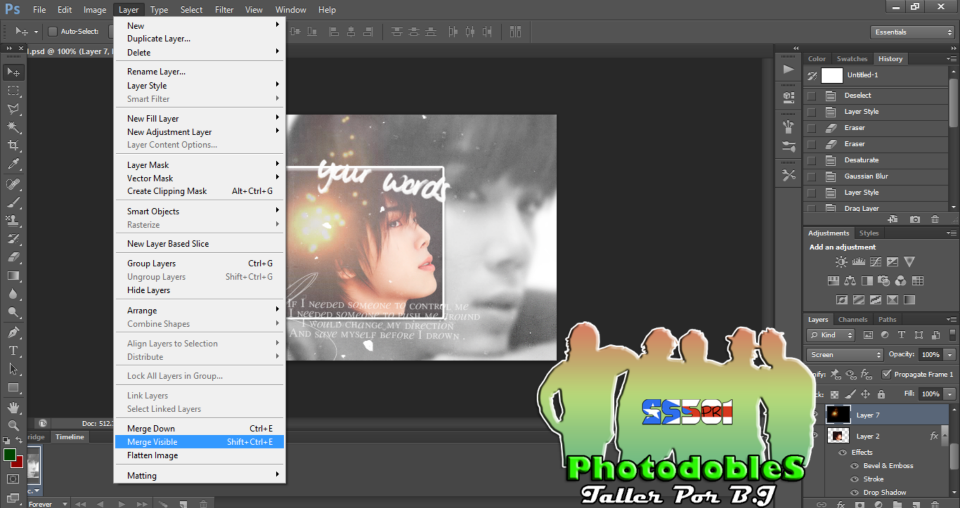The width and height of the screenshot is (960, 508).
Task: Open the Forever looping options dropdown
Action: tap(47, 504)
